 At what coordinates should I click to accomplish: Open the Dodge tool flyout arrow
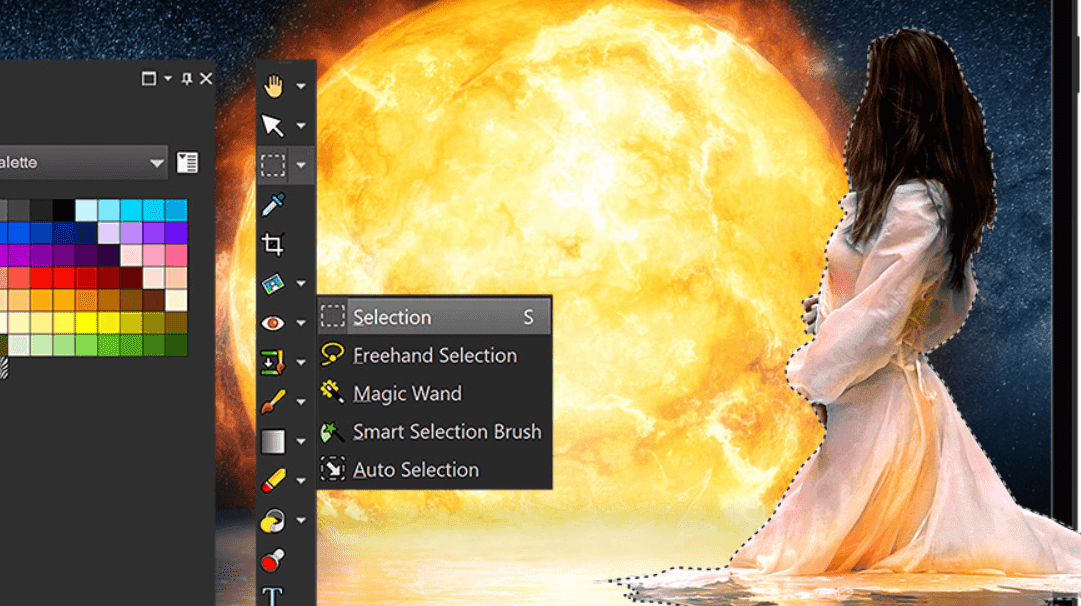(x=301, y=521)
